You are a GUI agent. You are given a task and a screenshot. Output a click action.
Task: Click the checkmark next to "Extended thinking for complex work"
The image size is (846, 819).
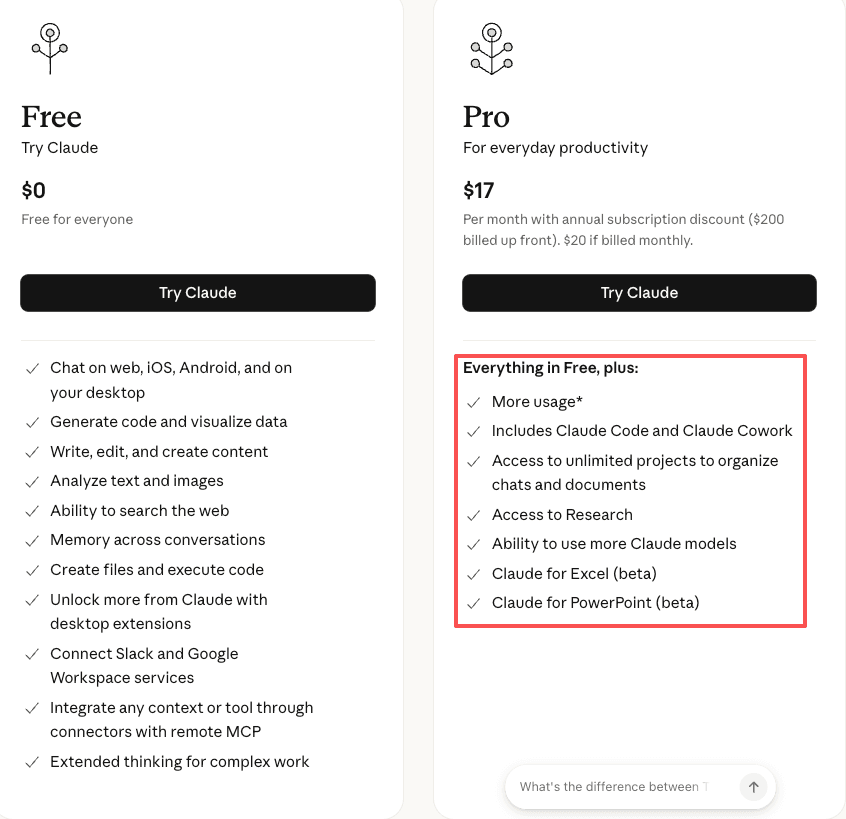click(x=32, y=761)
